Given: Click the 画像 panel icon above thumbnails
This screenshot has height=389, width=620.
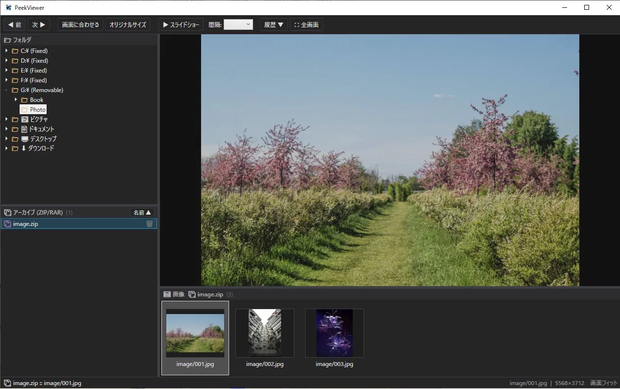Looking at the screenshot, I should (x=167, y=295).
